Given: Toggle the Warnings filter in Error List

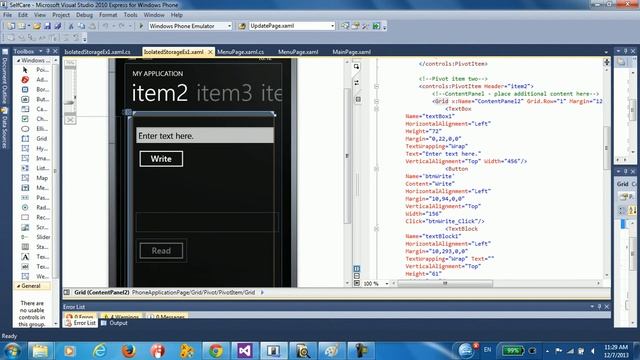Looking at the screenshot, I should 120,316.
